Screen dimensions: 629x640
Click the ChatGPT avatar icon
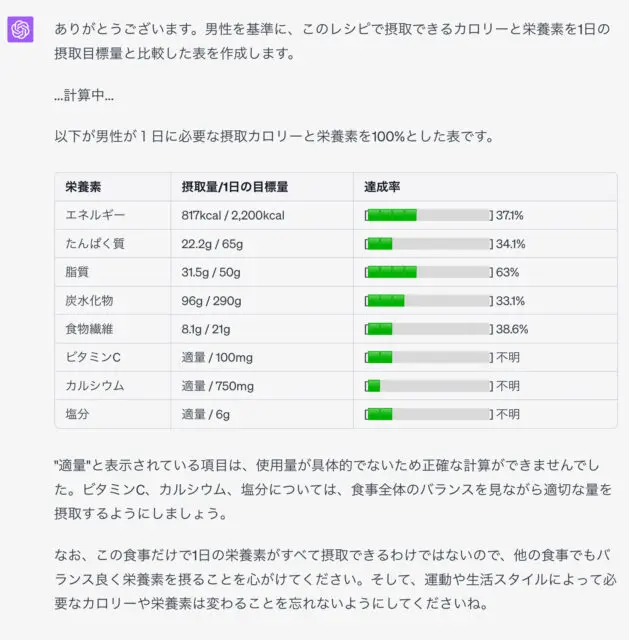click(20, 29)
